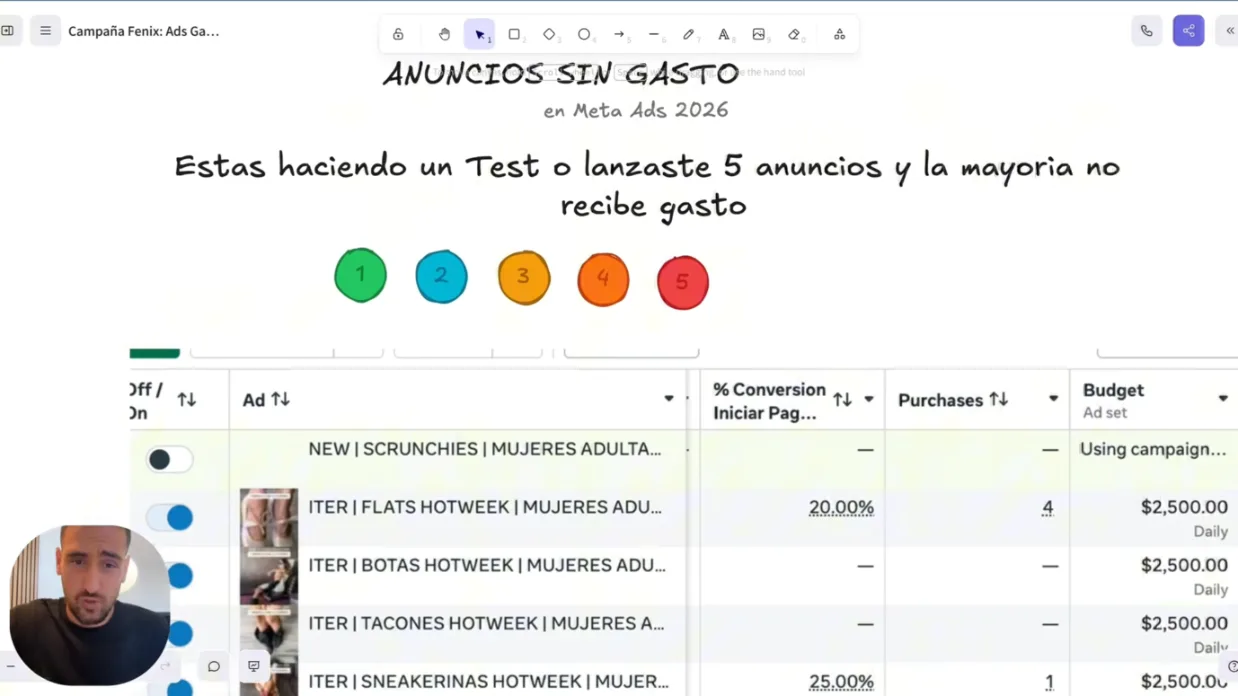Select the cyan circle number 2

coord(441,276)
